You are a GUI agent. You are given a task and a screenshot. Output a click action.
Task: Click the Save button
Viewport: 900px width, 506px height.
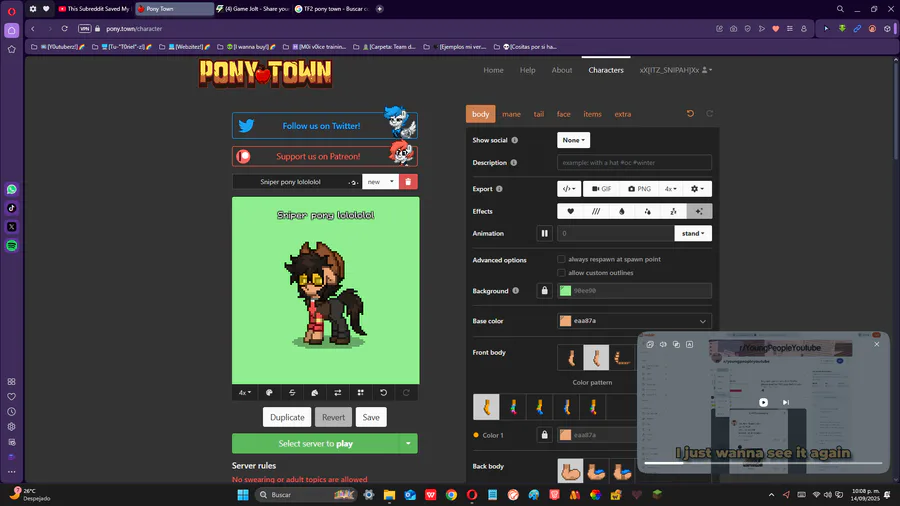[x=371, y=417]
